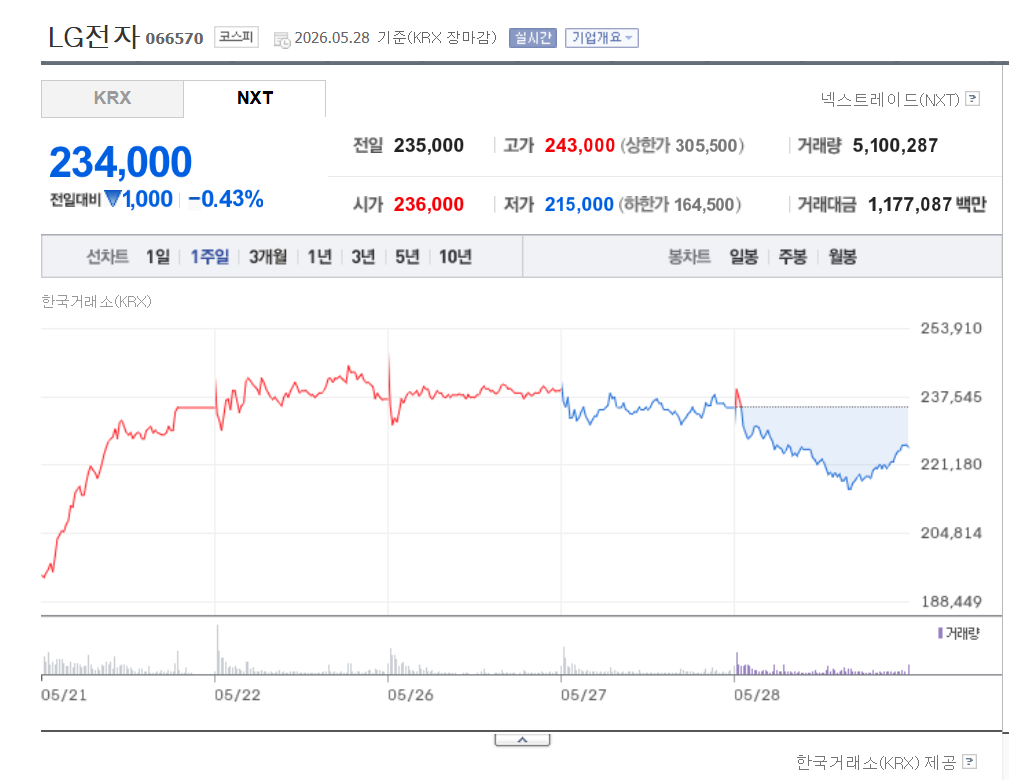Screen dimensions: 1009x780
Task: Click the 실시간 button
Action: (532, 38)
